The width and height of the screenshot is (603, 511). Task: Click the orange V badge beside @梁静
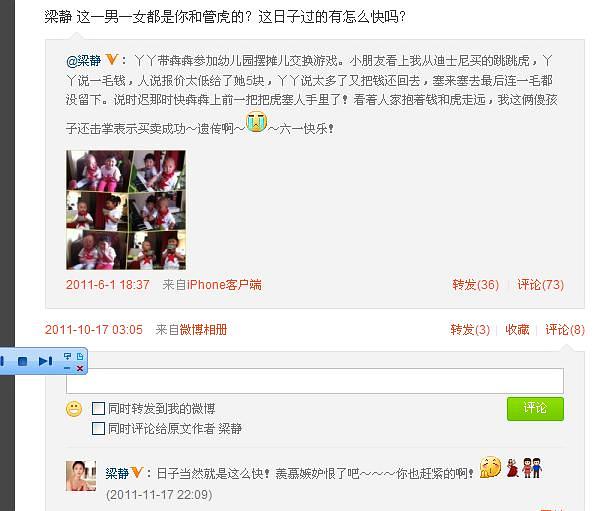point(112,60)
